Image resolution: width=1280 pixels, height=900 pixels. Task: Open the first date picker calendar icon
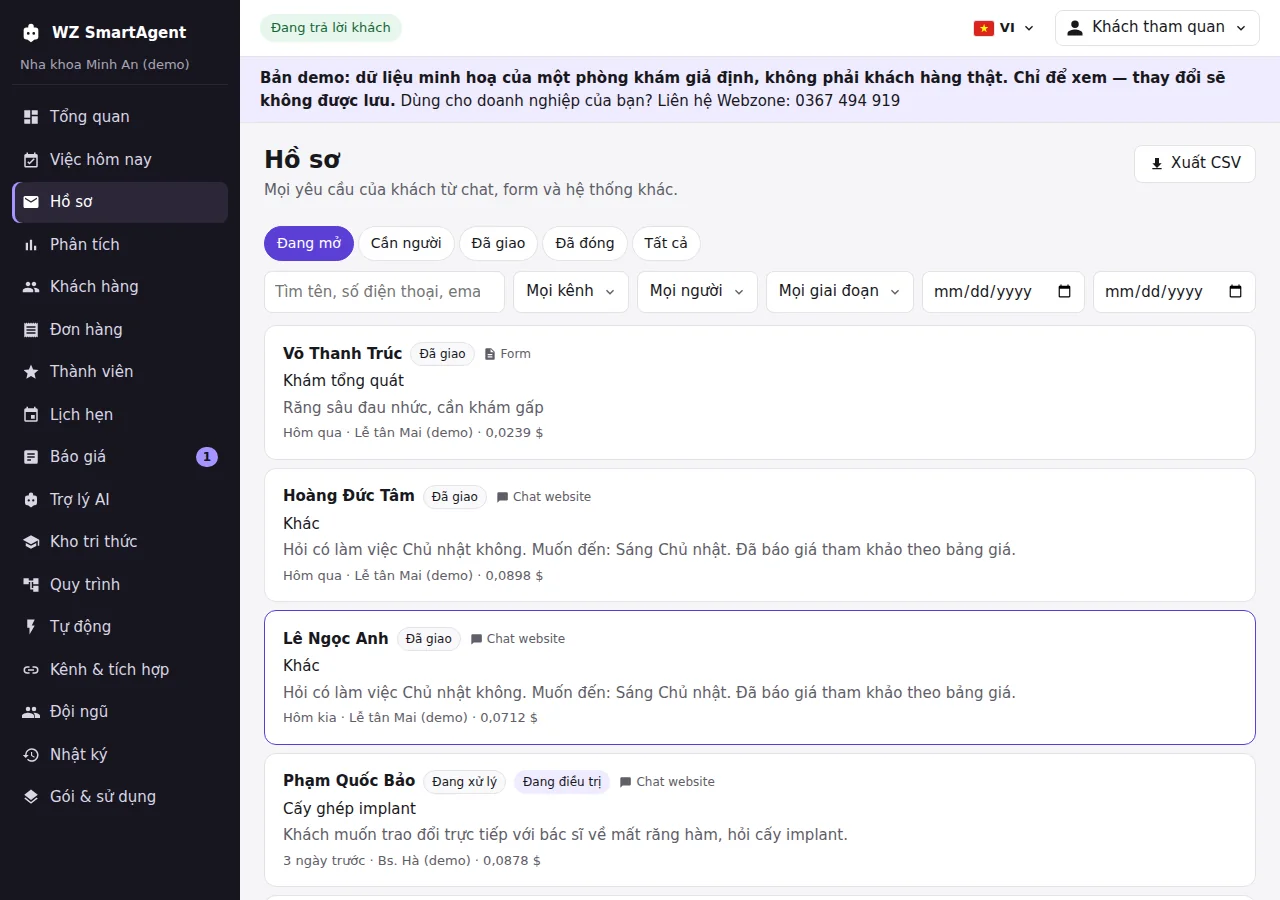tap(1064, 292)
